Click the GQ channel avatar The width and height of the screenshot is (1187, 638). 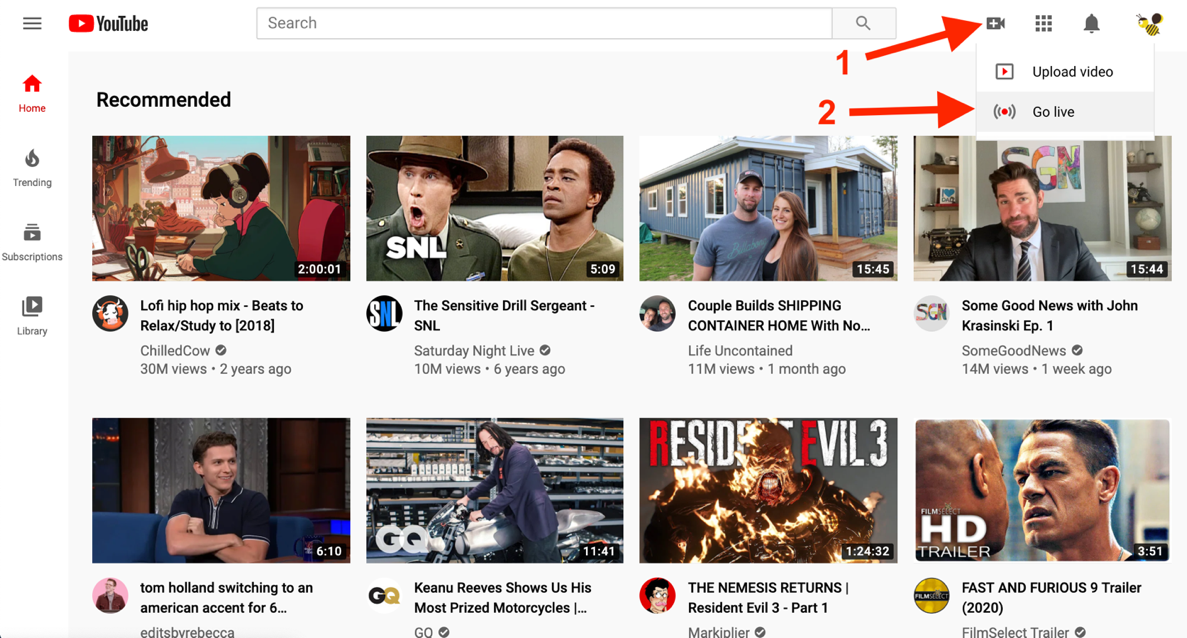384,596
